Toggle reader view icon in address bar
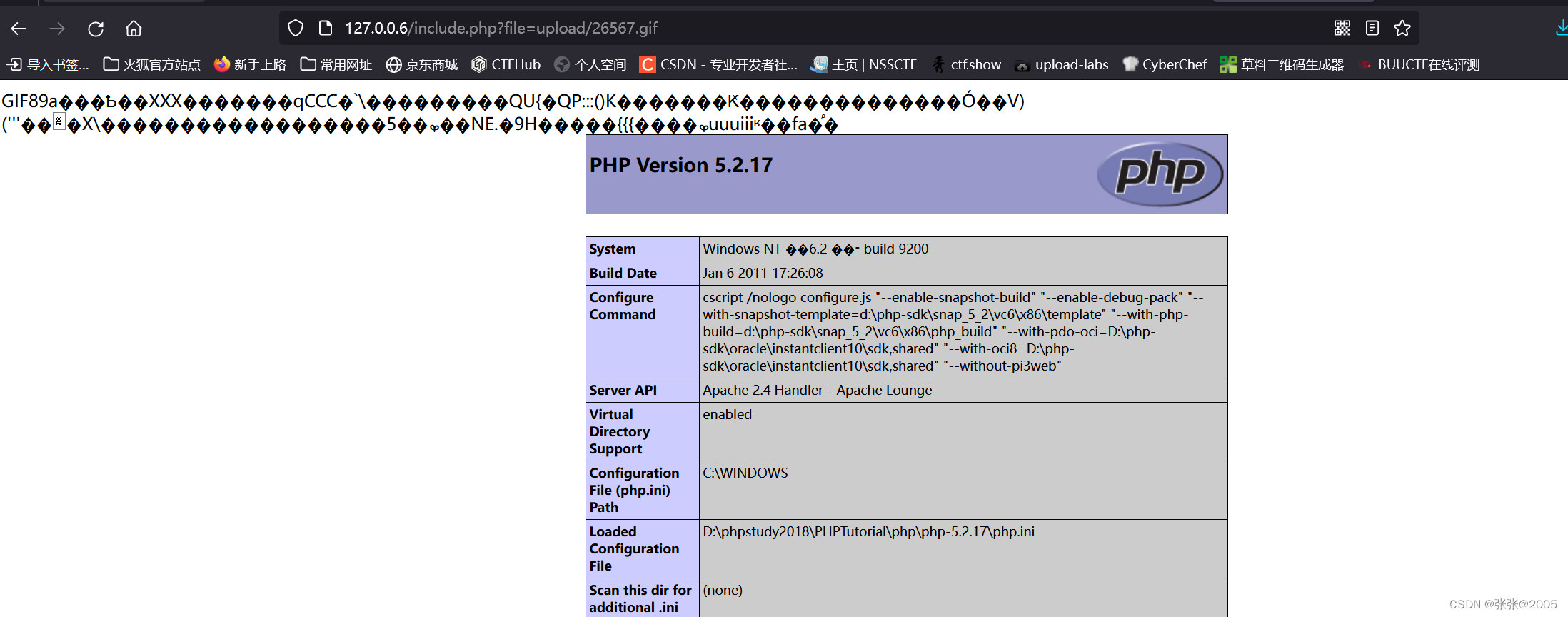Screen dimensions: 1568x617 pyautogui.click(x=1372, y=29)
